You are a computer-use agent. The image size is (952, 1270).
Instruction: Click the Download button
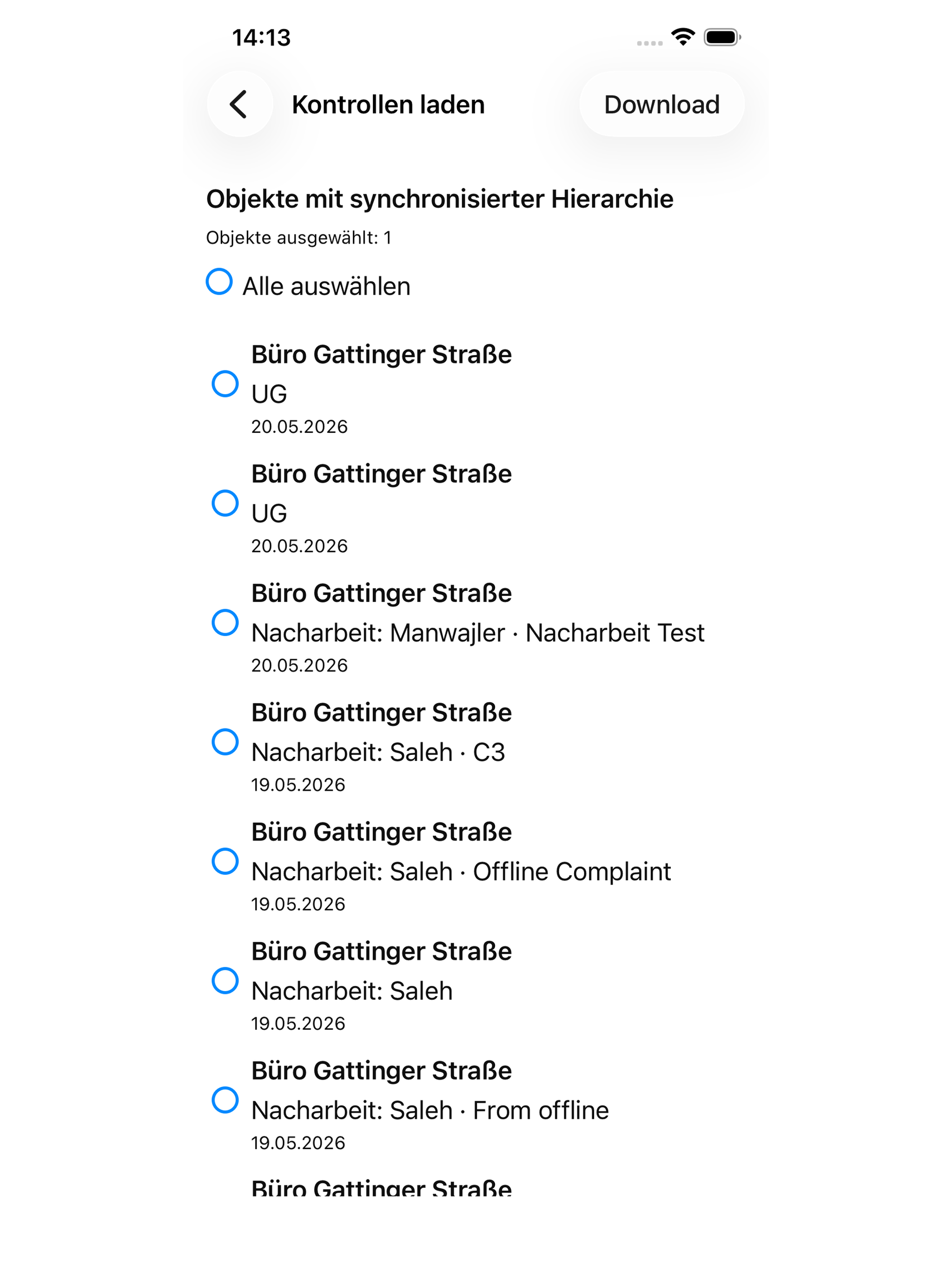click(661, 104)
